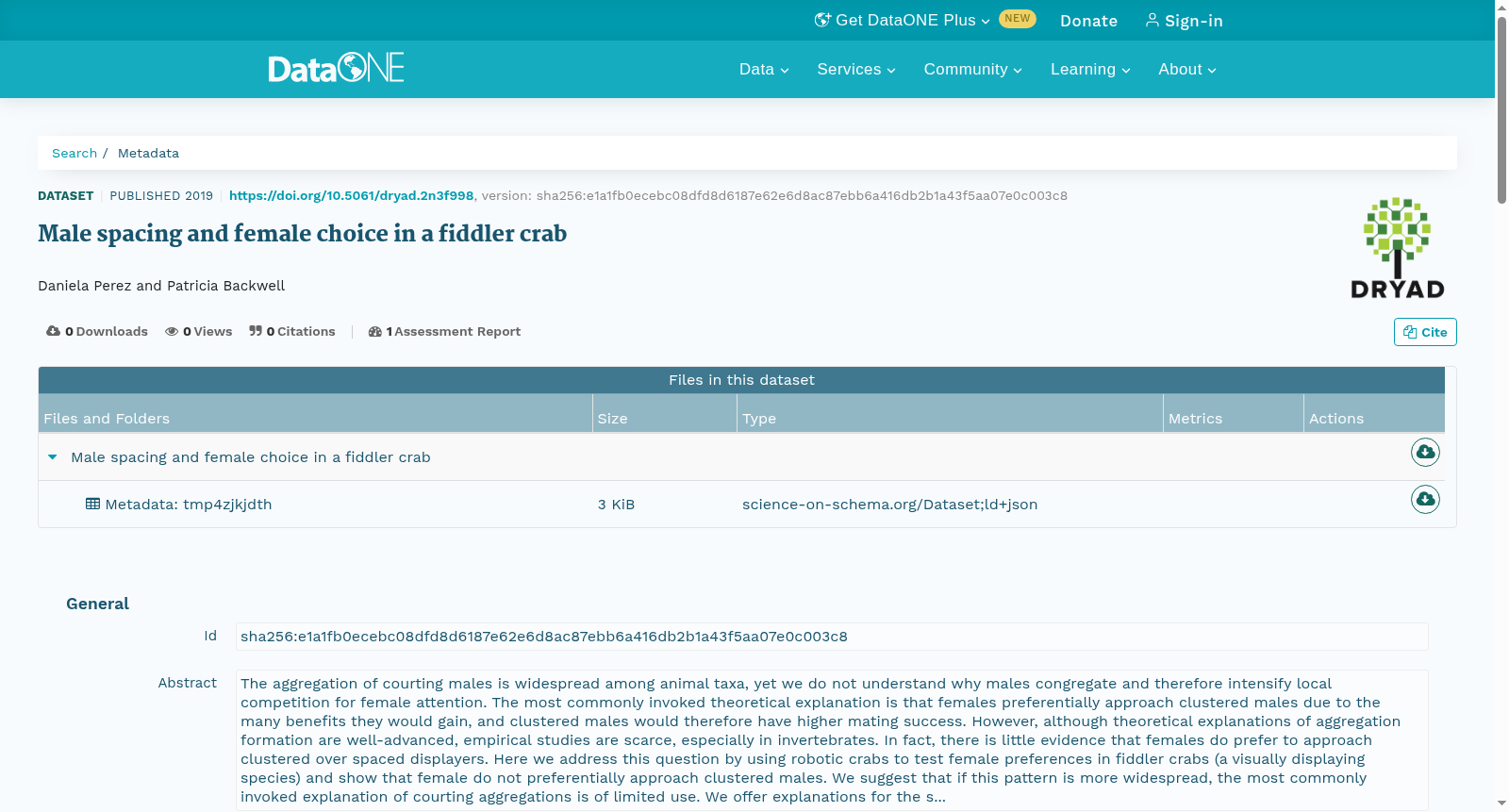
Task: Expand the Community menu
Action: click(973, 70)
